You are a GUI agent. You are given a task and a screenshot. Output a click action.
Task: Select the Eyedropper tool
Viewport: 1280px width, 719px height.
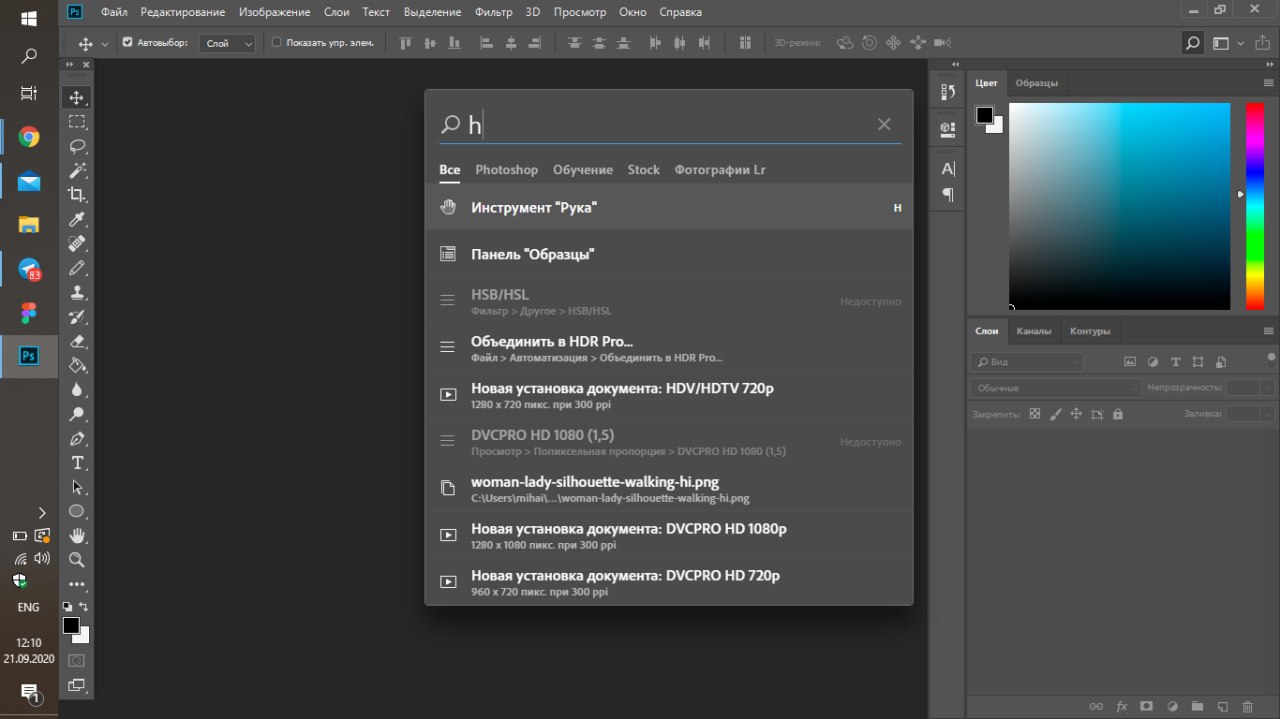(77, 219)
